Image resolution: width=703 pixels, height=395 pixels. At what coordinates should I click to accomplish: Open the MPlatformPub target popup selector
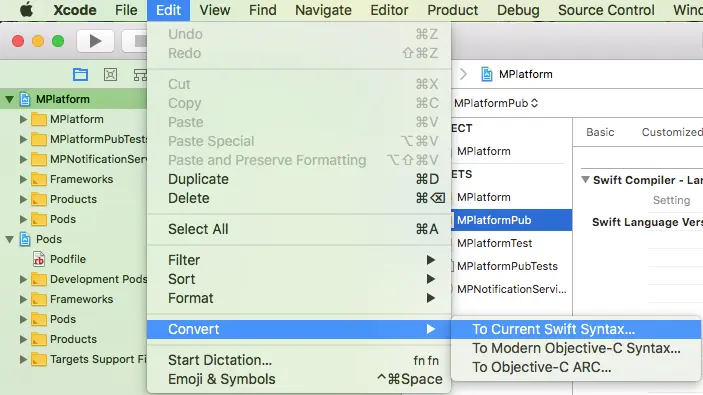[x=496, y=103]
